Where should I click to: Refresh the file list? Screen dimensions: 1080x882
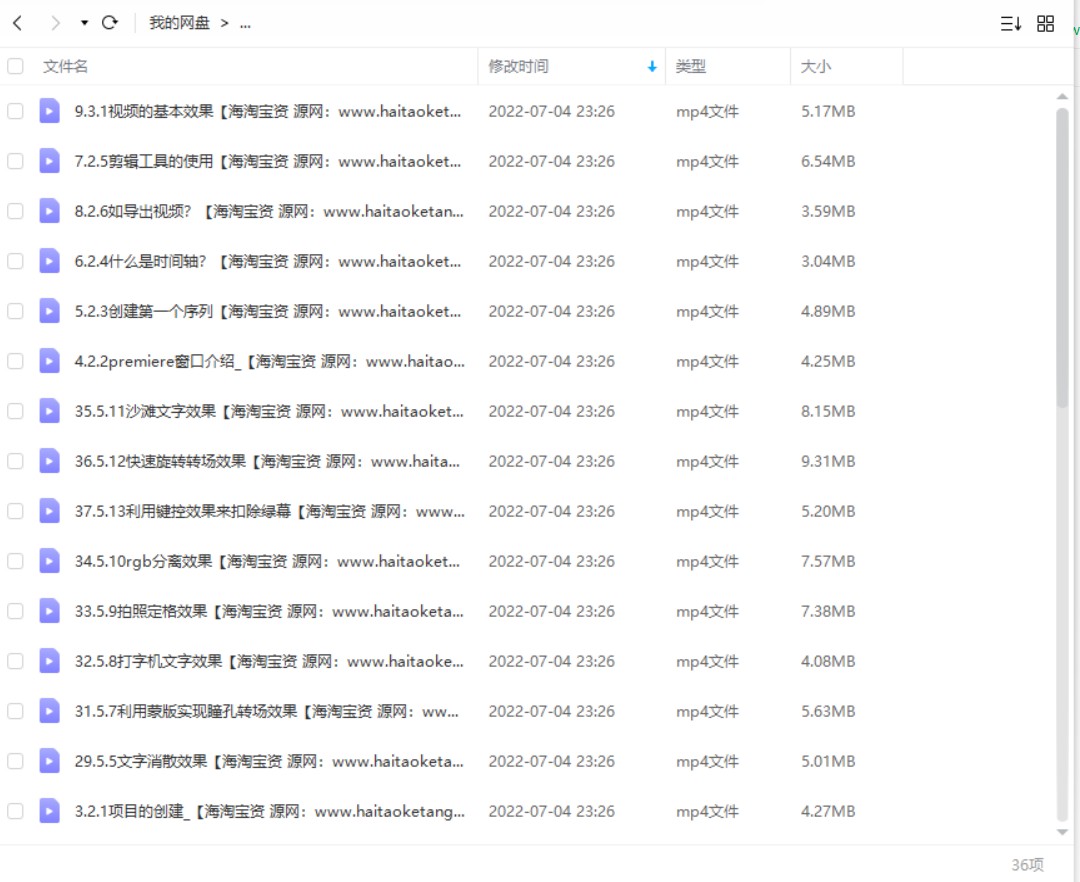coord(110,23)
